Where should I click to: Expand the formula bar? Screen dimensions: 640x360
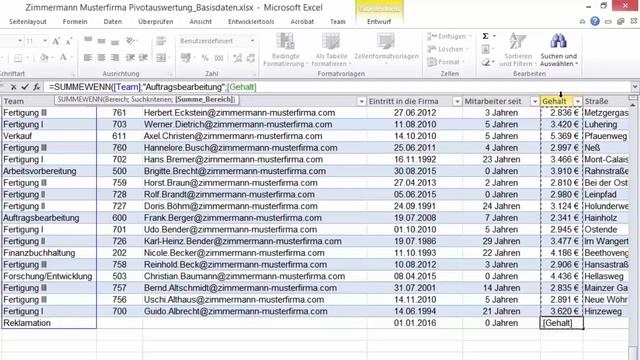click(x=635, y=87)
